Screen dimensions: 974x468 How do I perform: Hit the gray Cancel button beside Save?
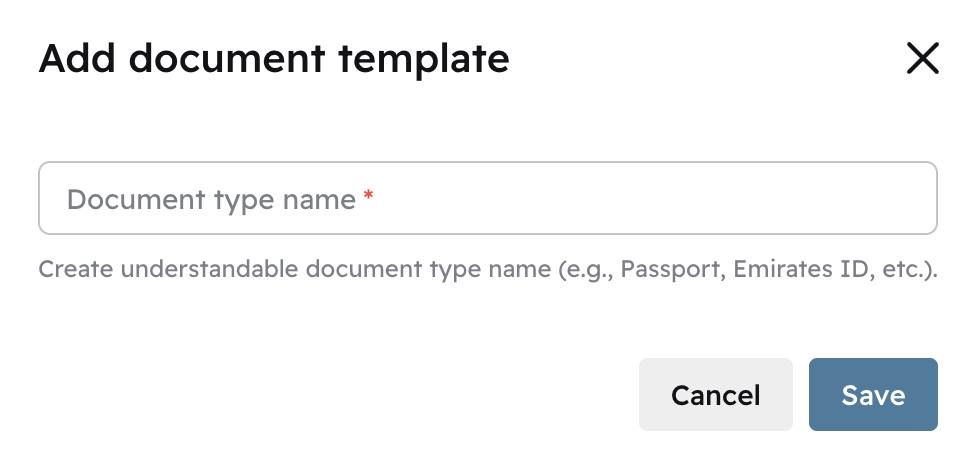[715, 395]
